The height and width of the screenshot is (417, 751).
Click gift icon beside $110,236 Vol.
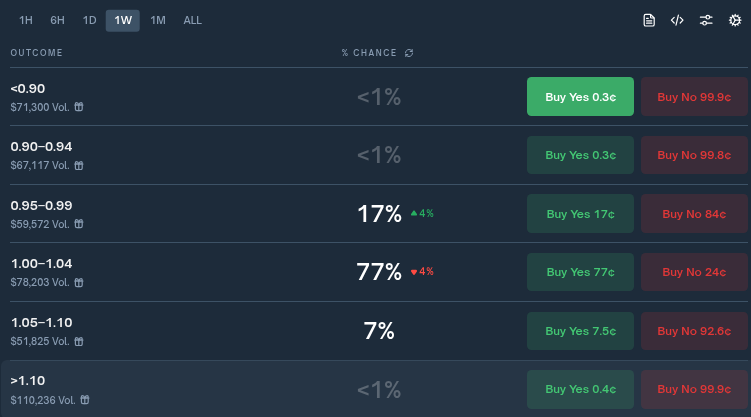(85, 400)
